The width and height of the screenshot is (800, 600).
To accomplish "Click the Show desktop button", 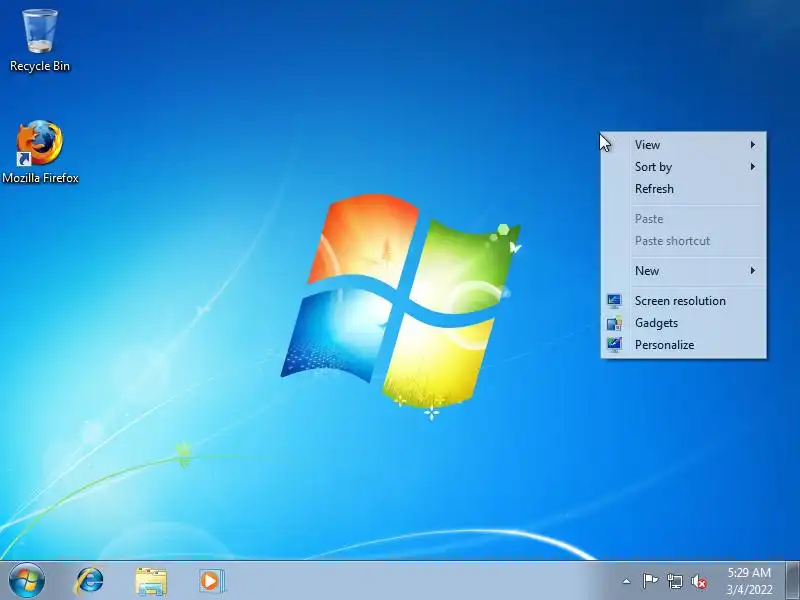I will [792, 581].
